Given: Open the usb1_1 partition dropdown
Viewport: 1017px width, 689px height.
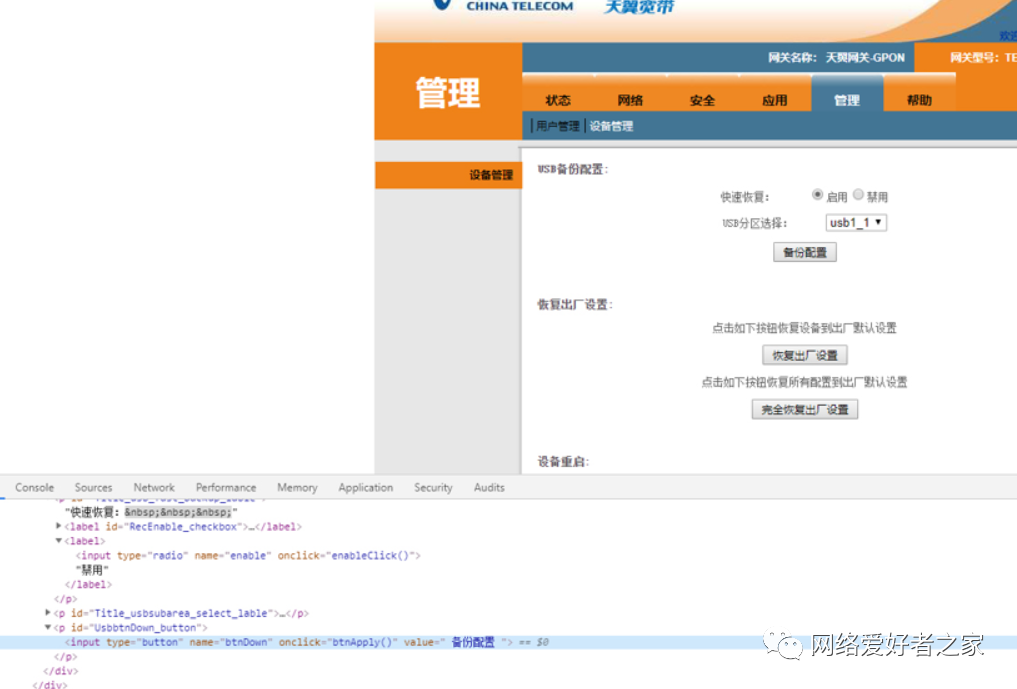Looking at the screenshot, I should tap(855, 222).
